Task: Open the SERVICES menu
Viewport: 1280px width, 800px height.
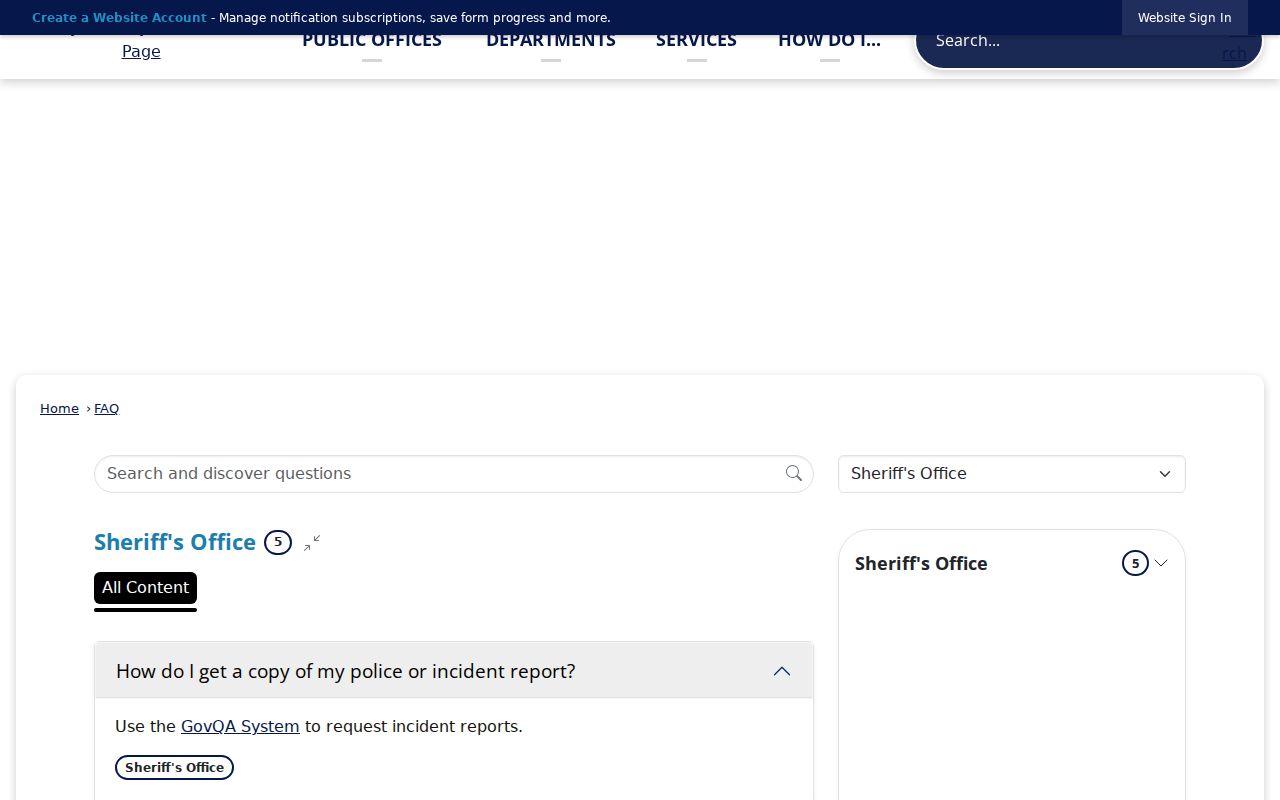Action: coord(696,40)
